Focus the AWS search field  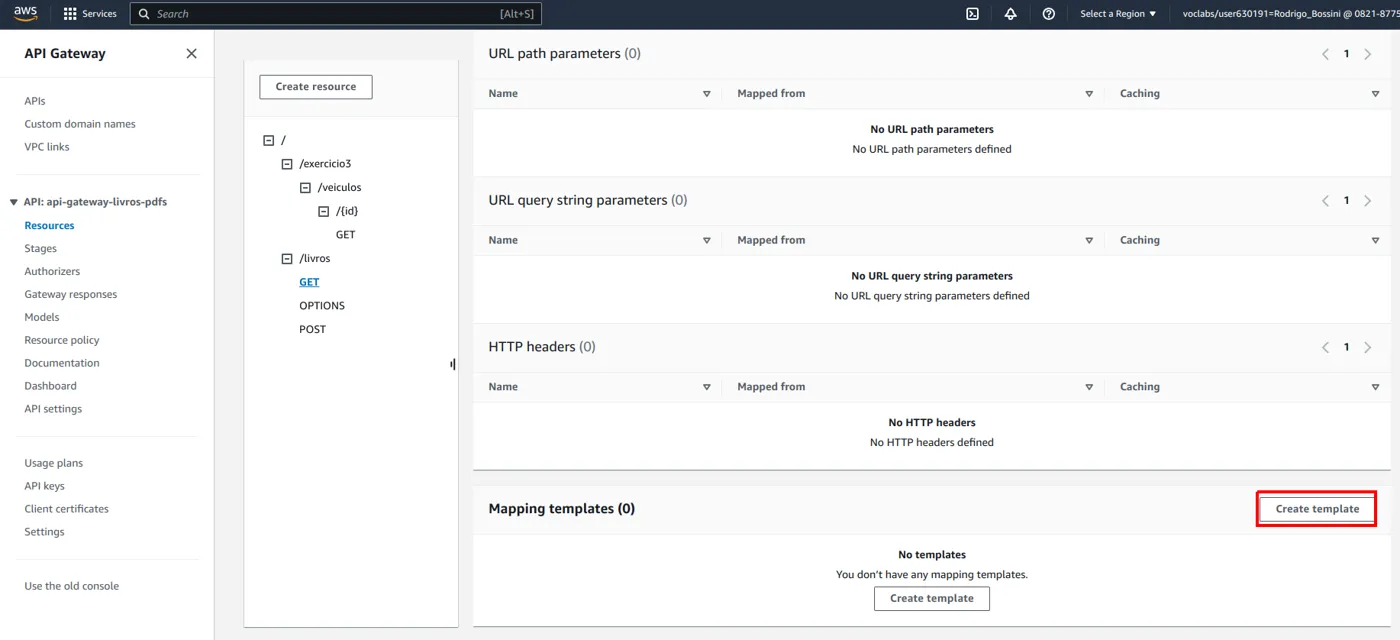336,14
